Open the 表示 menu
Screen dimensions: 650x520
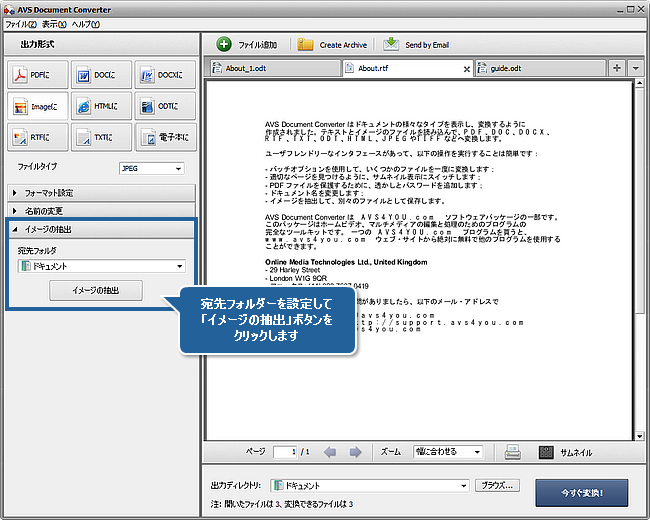click(x=54, y=24)
